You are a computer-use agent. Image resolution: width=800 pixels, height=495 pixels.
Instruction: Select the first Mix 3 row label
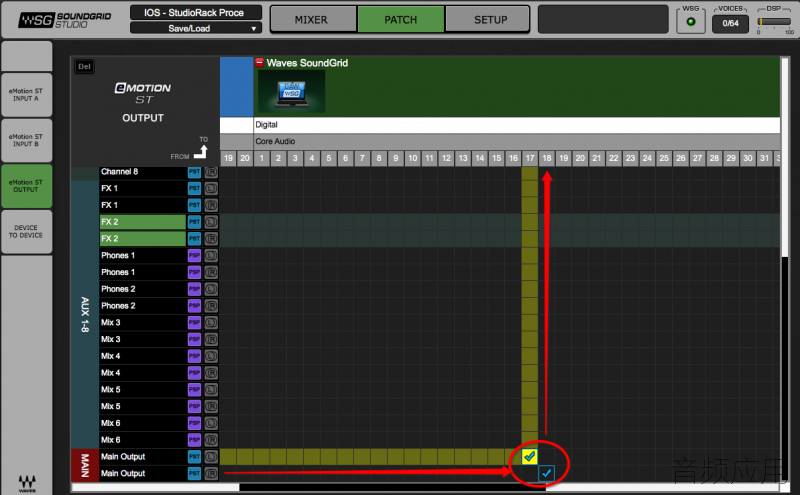click(143, 323)
